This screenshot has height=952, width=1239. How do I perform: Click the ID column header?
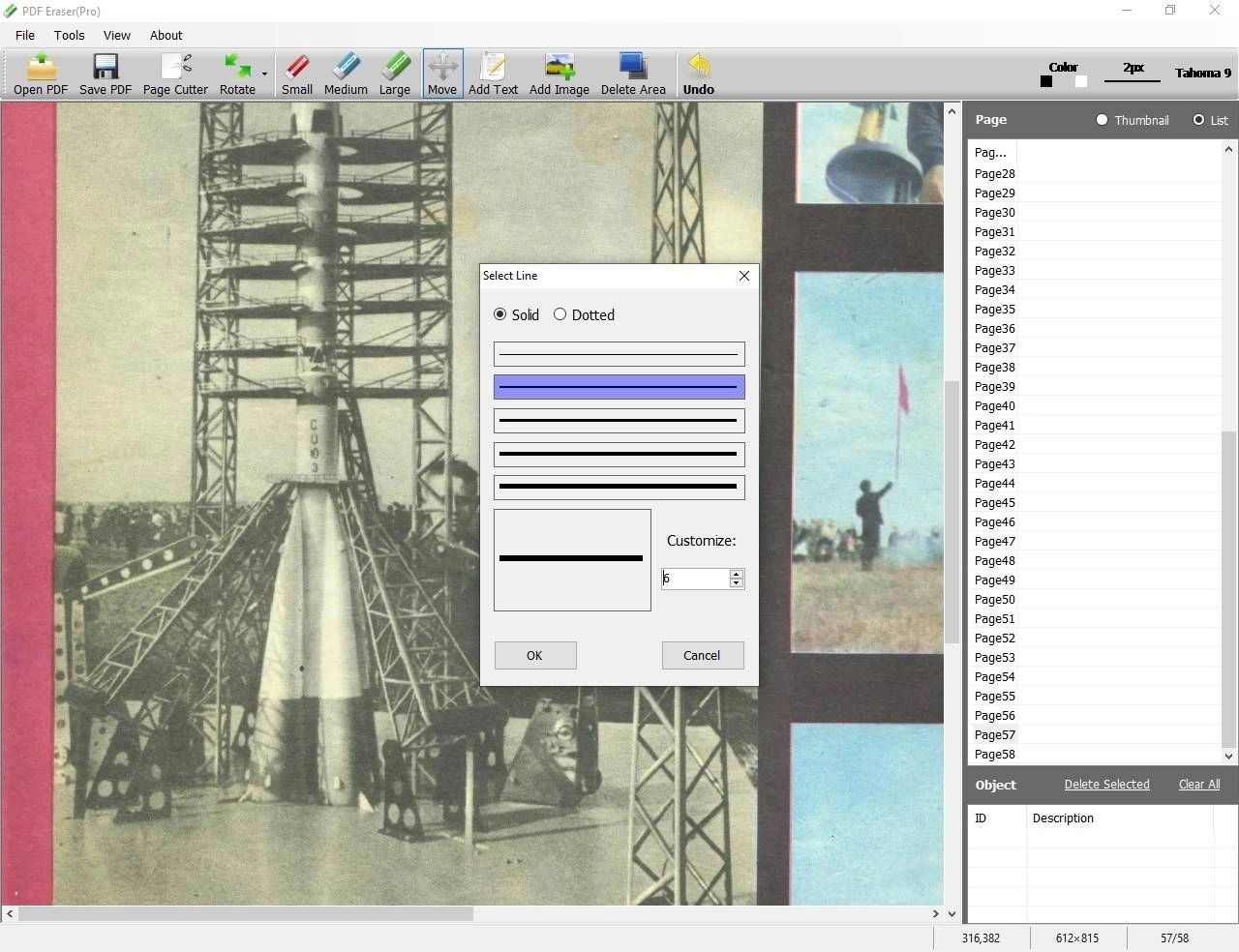[x=997, y=818]
